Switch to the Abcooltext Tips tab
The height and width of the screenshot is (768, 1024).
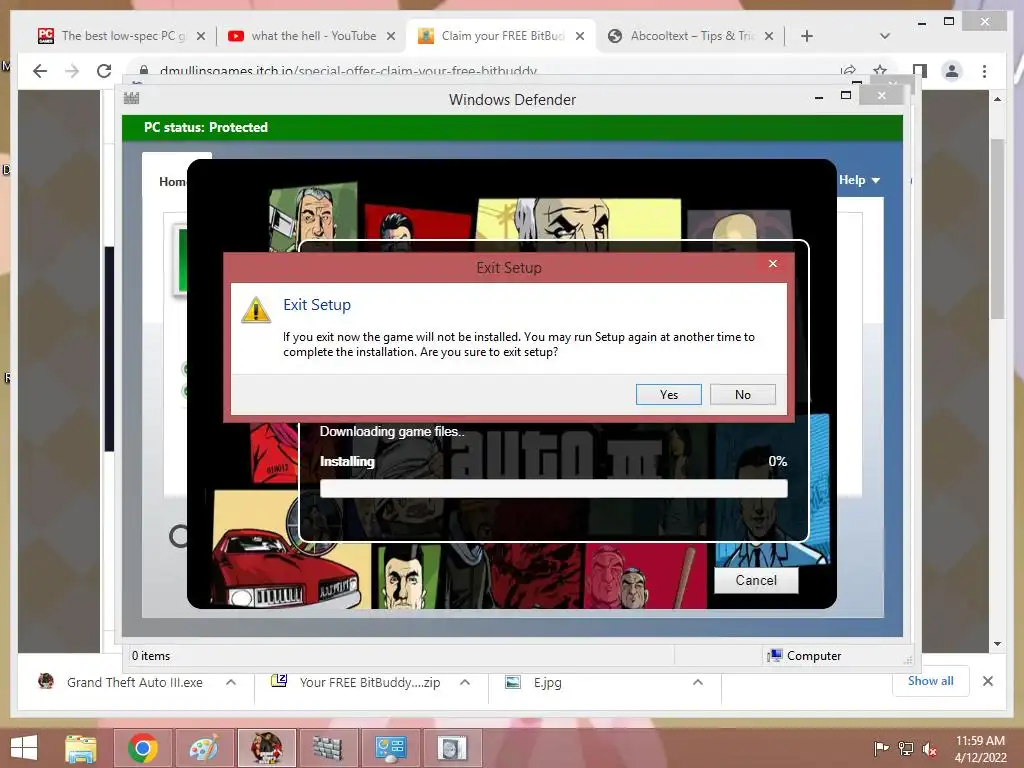[x=681, y=36]
